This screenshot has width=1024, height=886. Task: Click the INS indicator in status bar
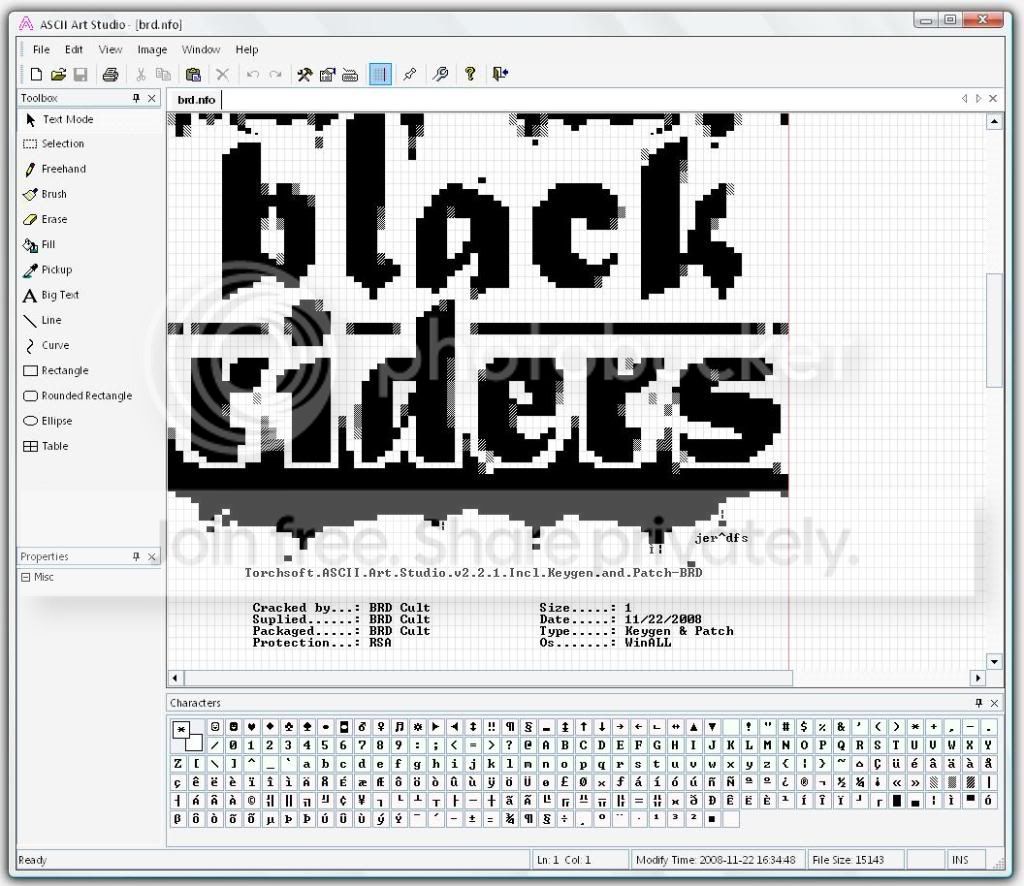pos(960,860)
